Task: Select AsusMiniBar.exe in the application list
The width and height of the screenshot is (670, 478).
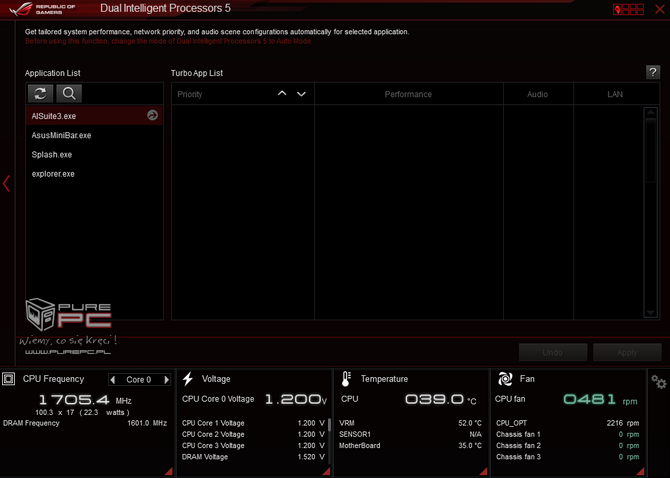Action: coord(94,135)
